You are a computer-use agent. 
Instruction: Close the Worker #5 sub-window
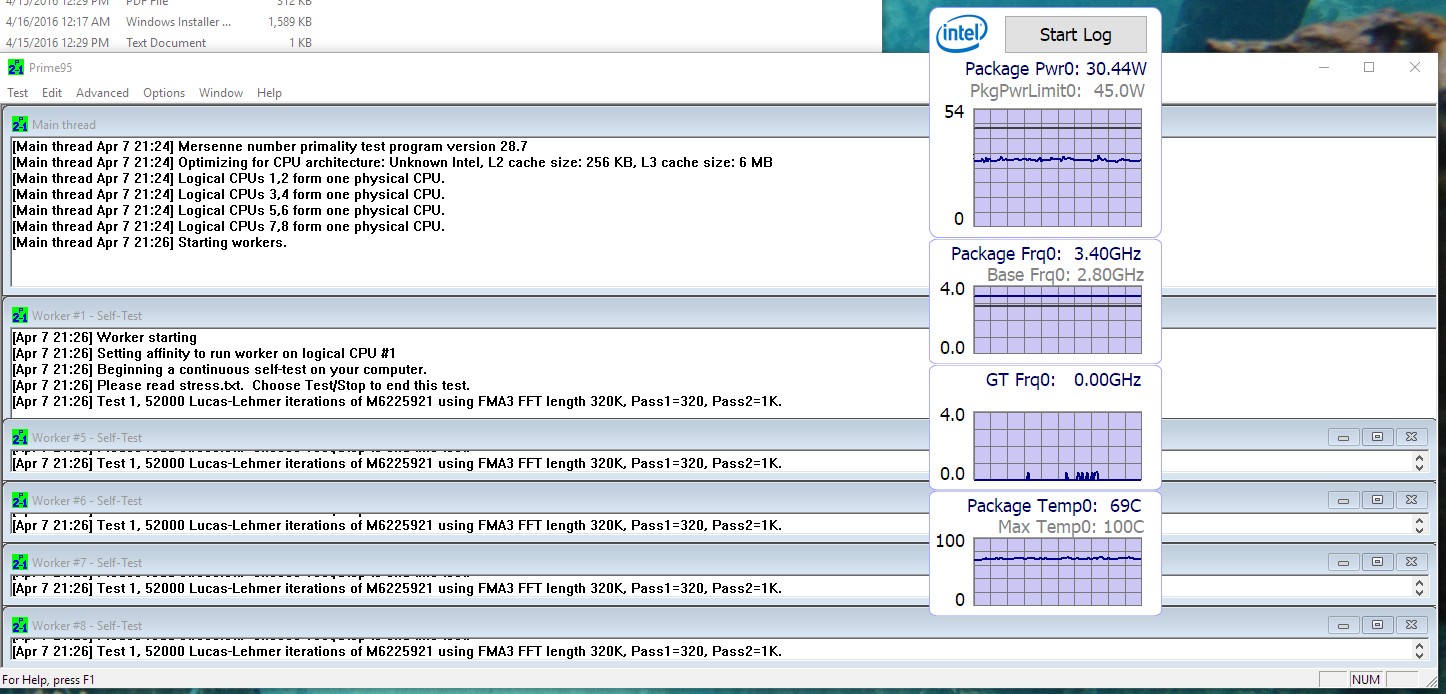[x=1411, y=437]
